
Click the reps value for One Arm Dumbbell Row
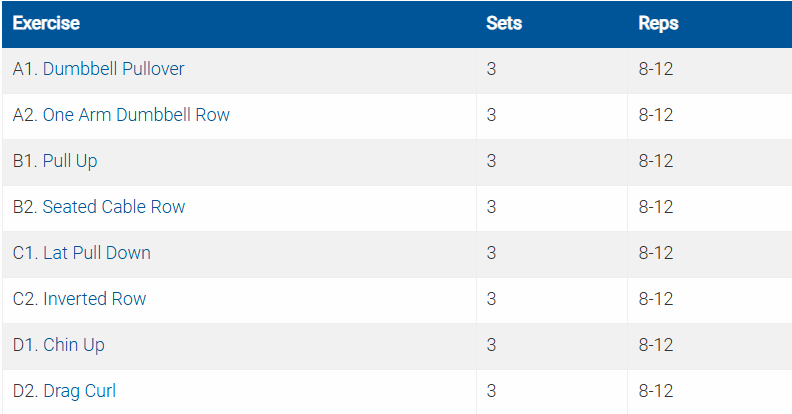pos(656,115)
